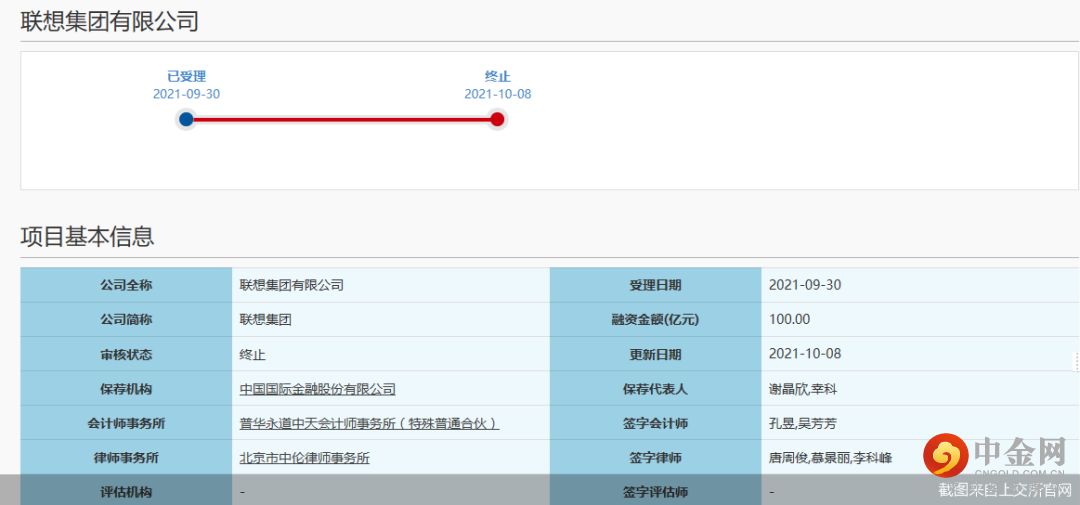Click the 终止 review status value
Image resolution: width=1080 pixels, height=505 pixels.
(252, 355)
